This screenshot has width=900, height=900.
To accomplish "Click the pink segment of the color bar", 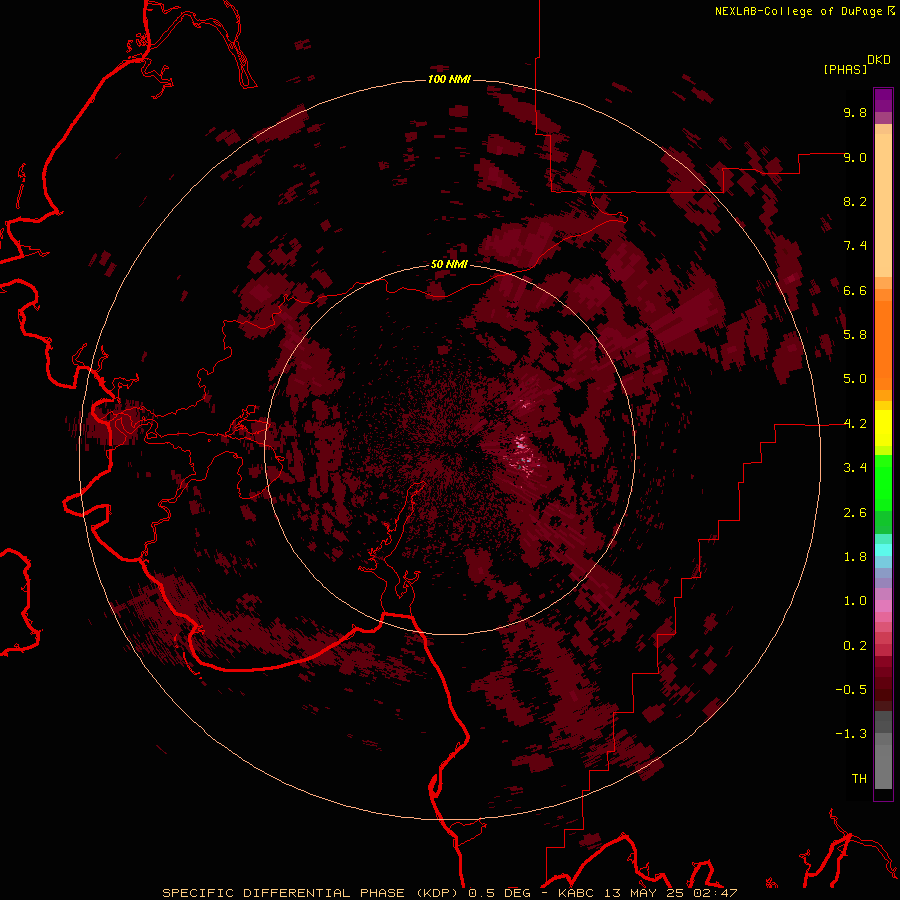I will point(883,606).
